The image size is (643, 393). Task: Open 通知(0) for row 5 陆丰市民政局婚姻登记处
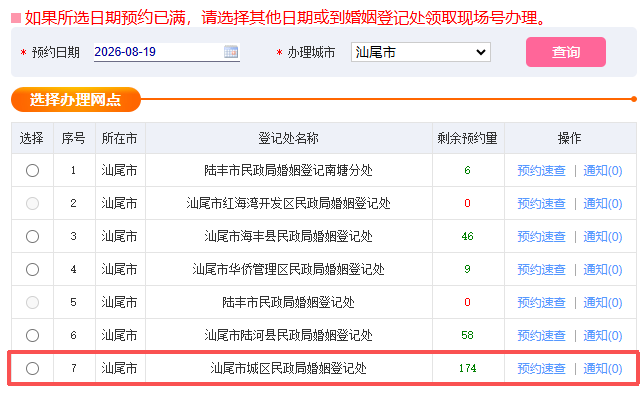(602, 302)
